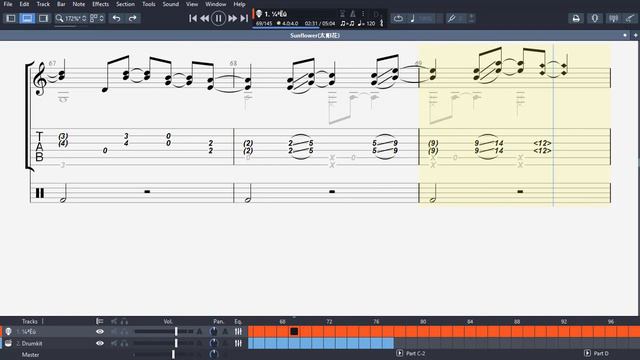Viewport: 640px width, 360px height.
Task: Jump to the Part D section marker
Action: point(596,353)
